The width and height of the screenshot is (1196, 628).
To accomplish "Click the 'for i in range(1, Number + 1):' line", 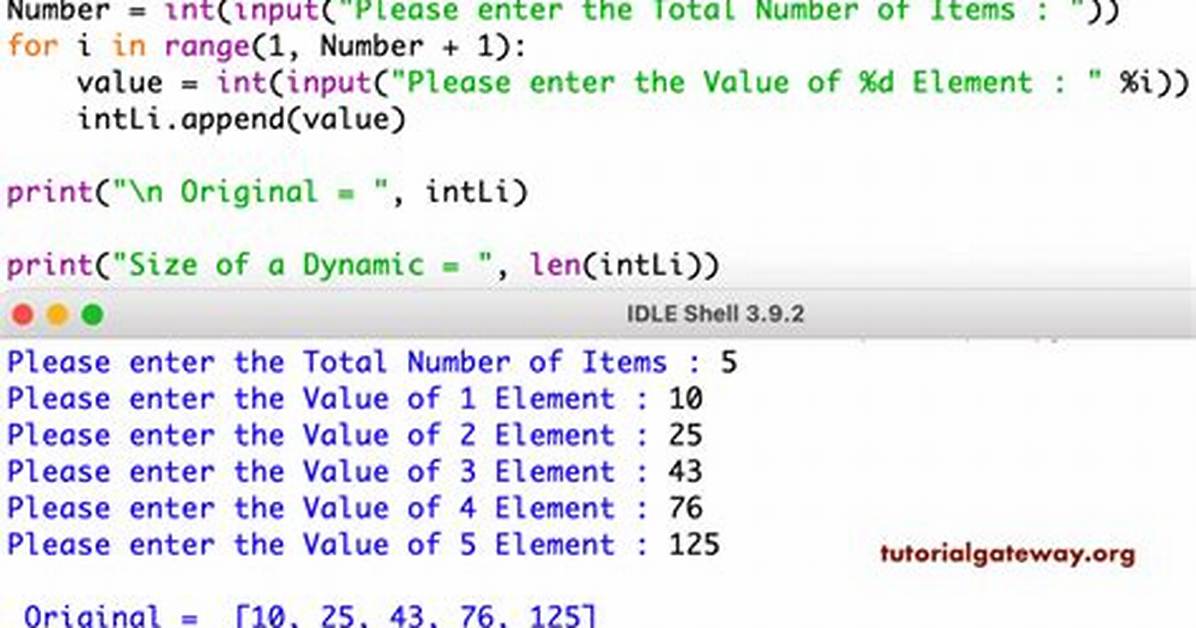I will (266, 47).
